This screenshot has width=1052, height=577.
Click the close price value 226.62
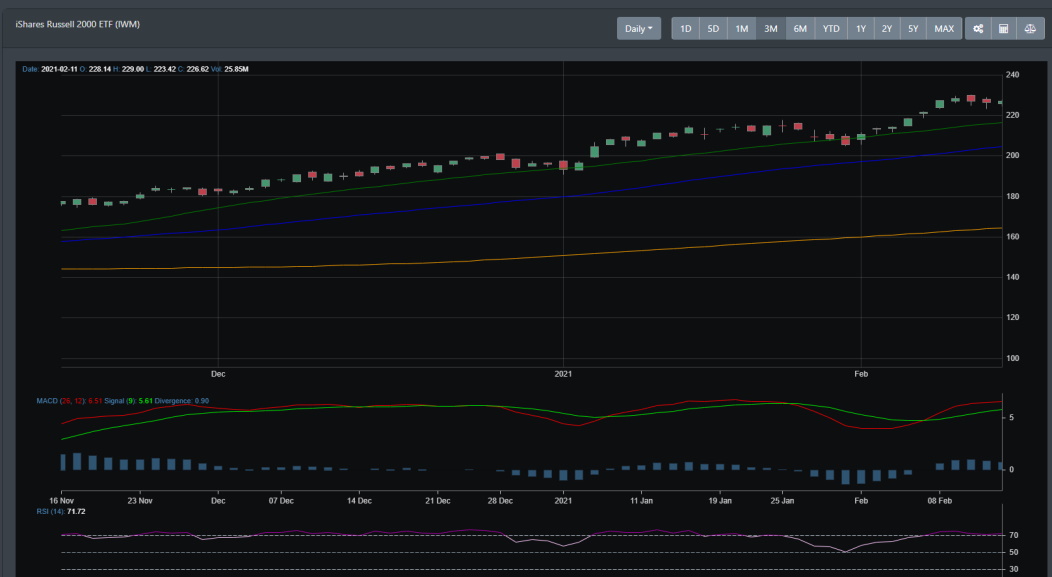coord(197,69)
